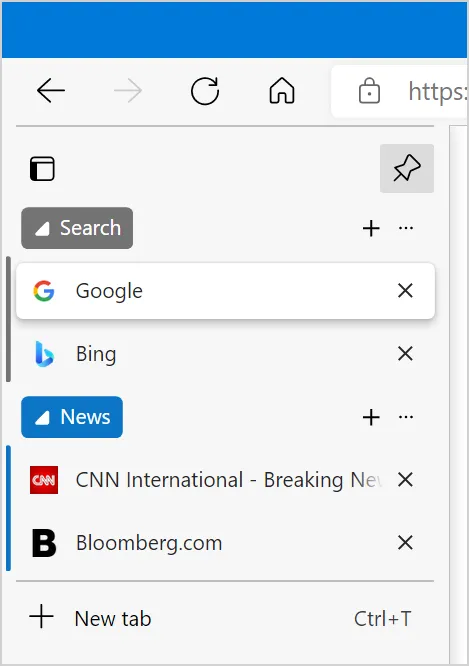Close the Bing tab
The width and height of the screenshot is (469, 666).
(x=405, y=353)
